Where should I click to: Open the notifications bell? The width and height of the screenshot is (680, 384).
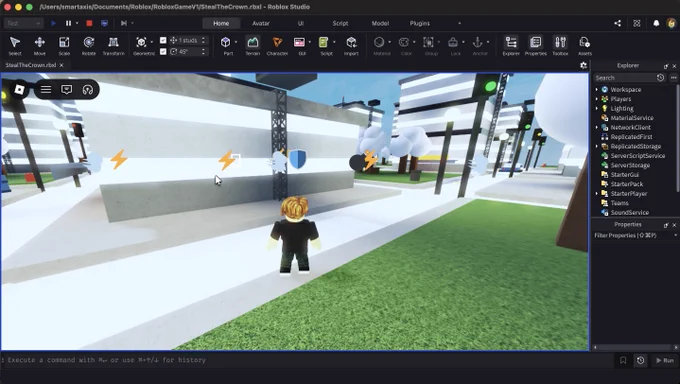click(x=656, y=23)
